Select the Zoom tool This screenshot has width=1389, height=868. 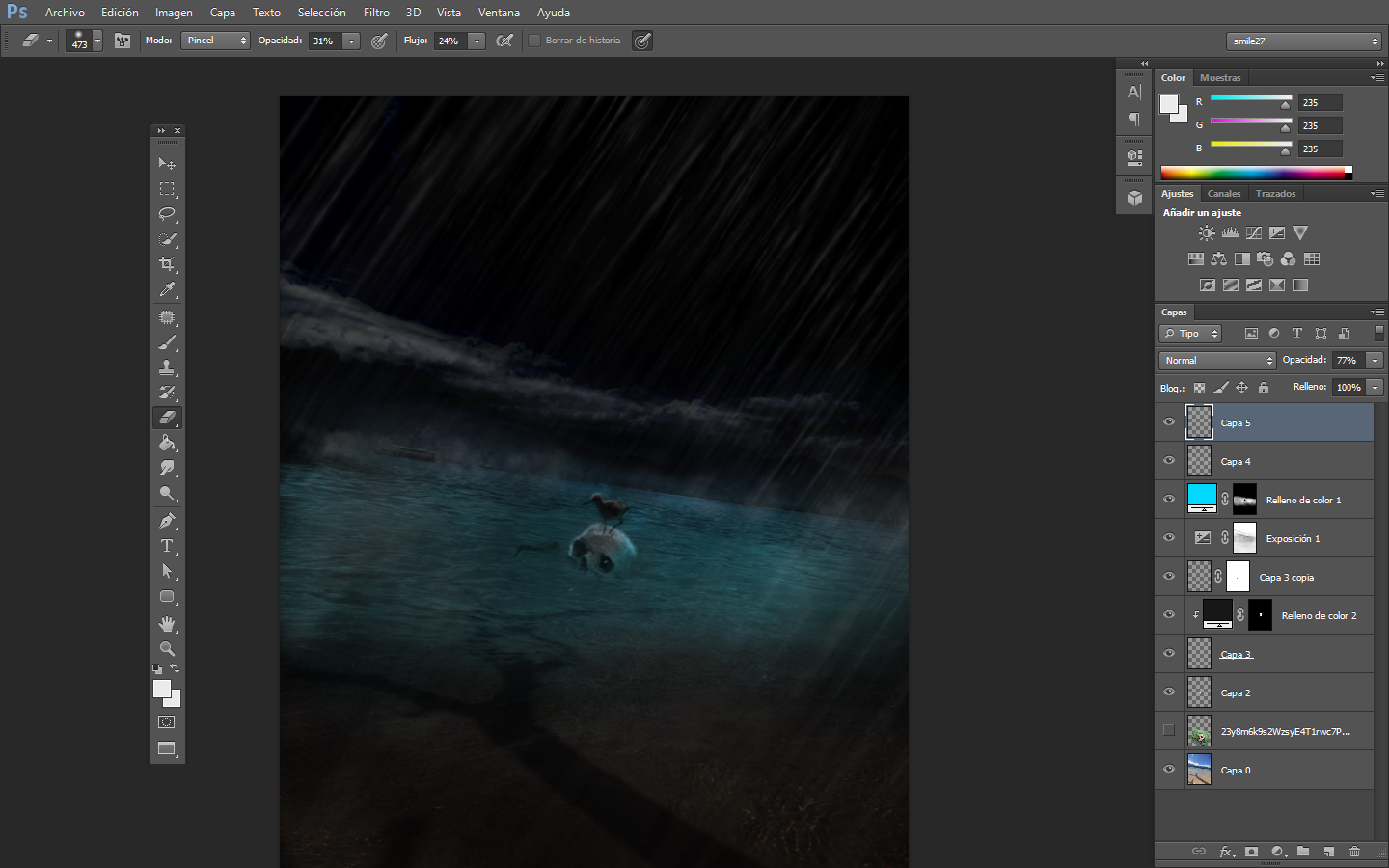167,649
